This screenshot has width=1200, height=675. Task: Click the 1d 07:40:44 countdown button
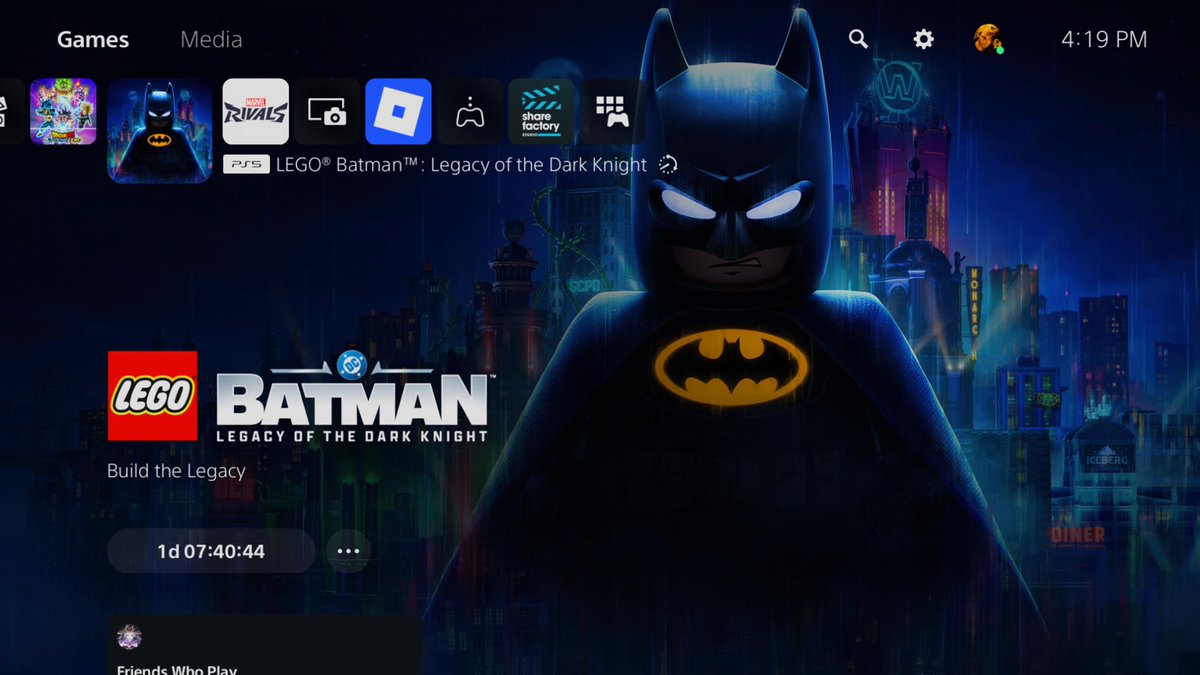pos(211,551)
